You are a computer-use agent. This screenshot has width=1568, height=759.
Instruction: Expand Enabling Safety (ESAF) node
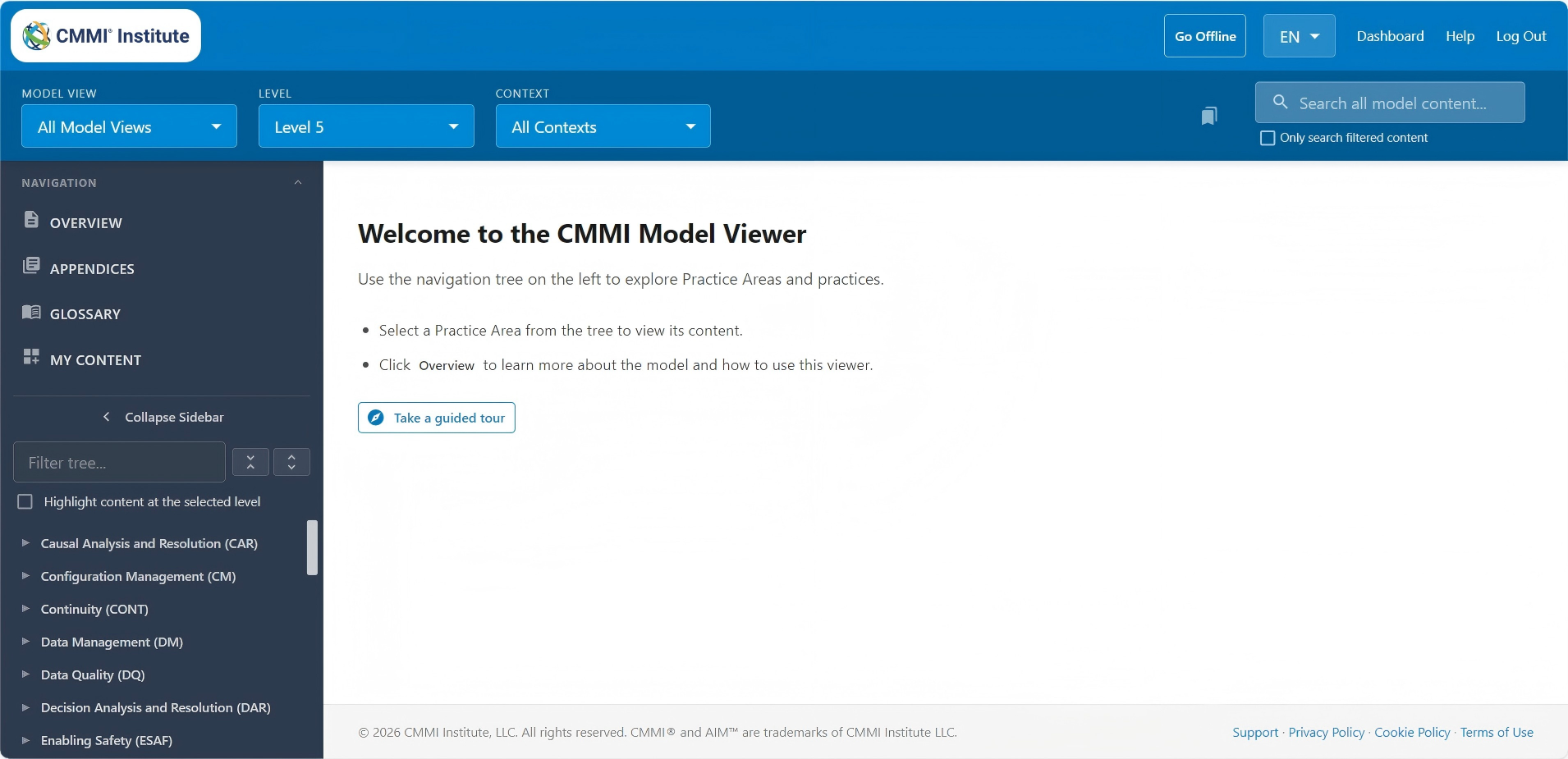[25, 740]
